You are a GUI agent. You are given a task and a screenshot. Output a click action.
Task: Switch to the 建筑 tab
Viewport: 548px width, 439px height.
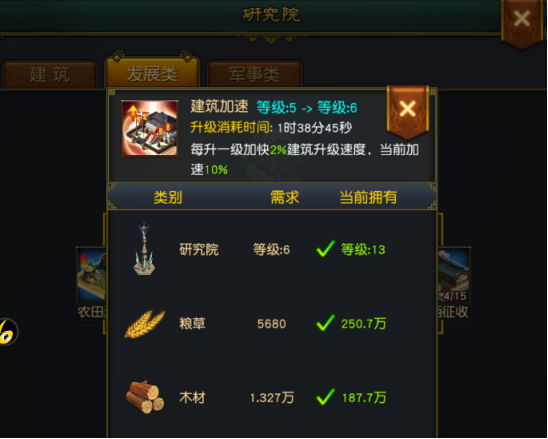pos(50,74)
